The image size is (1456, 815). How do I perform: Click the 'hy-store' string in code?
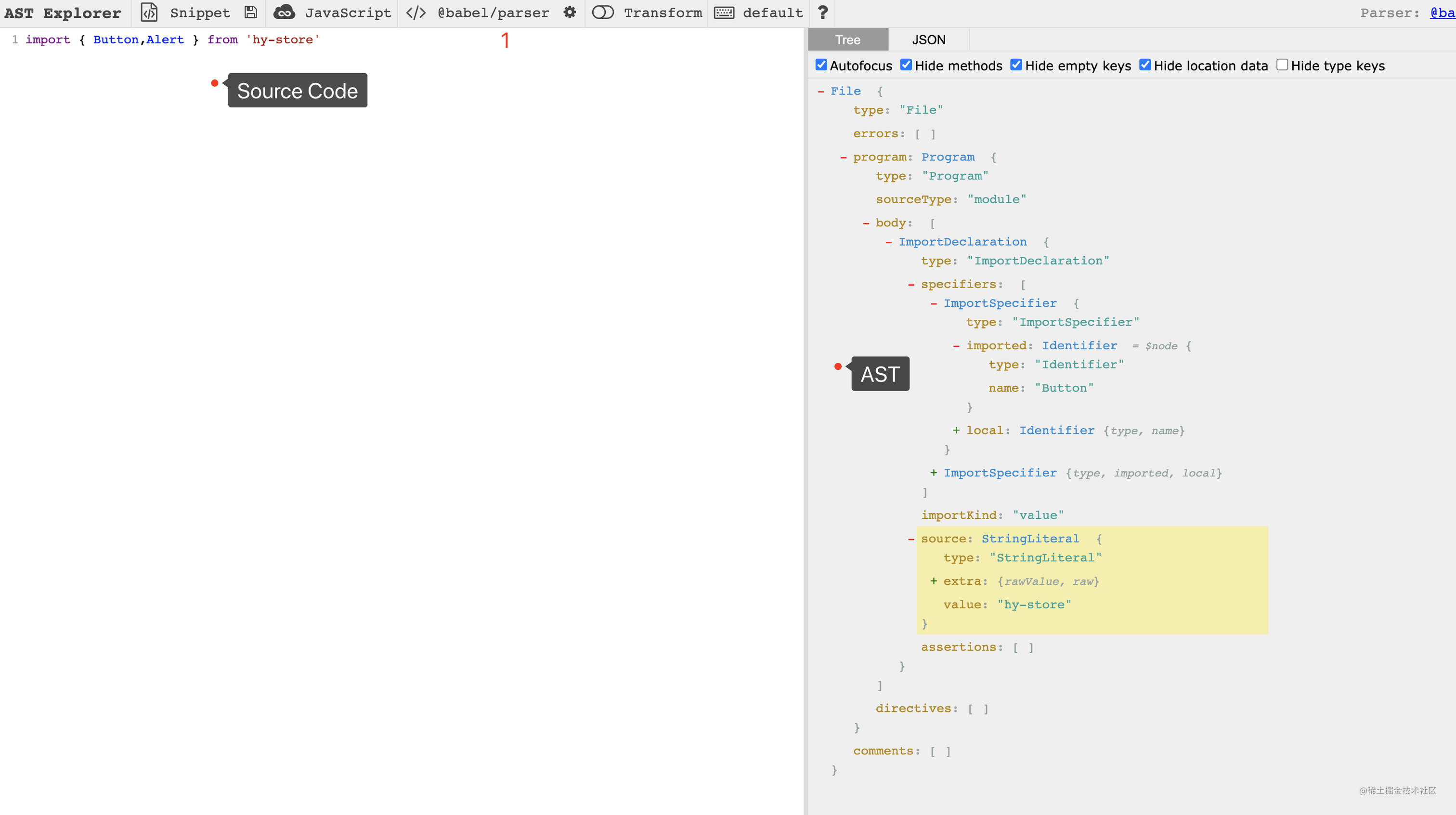click(283, 39)
